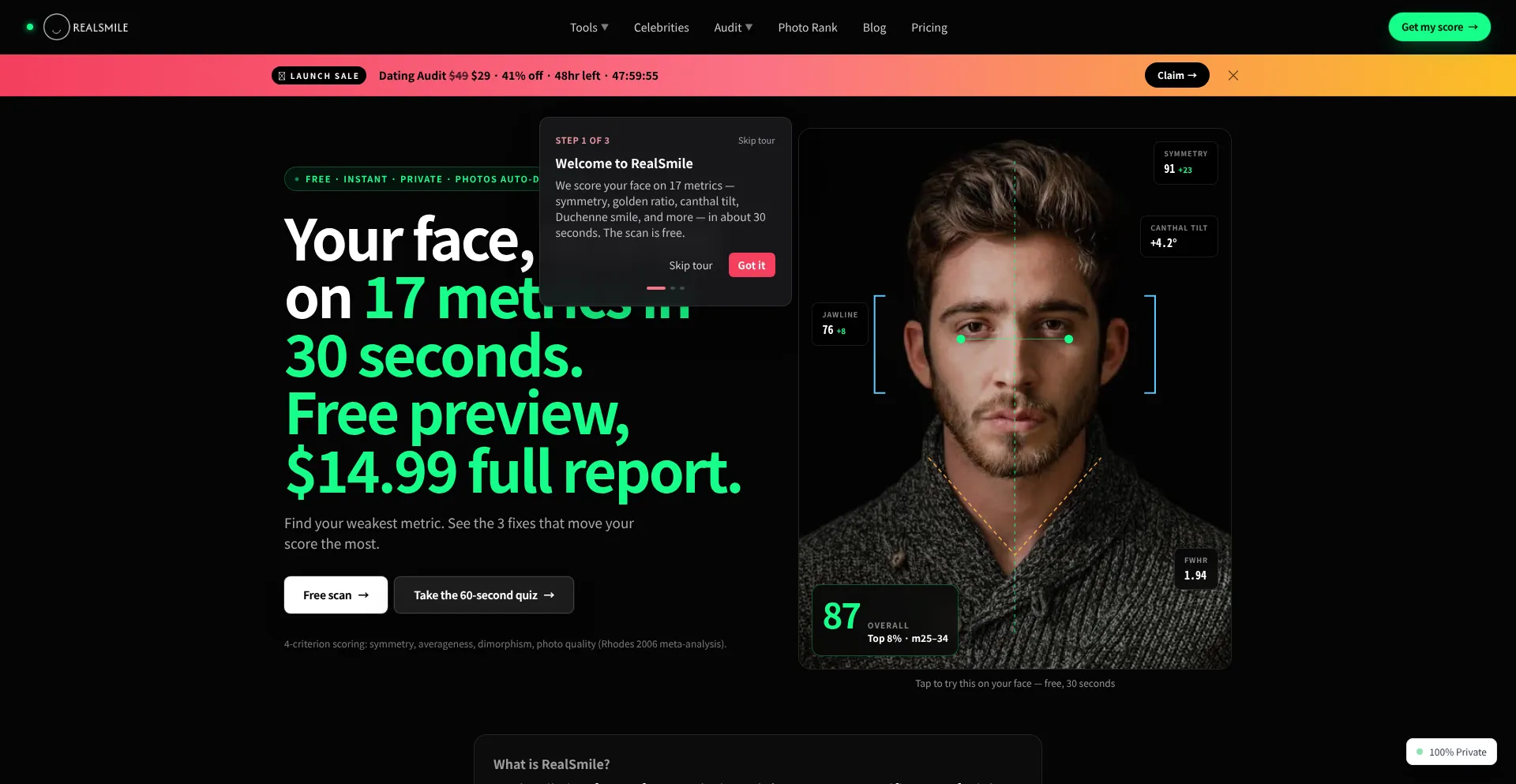Click the demo face photo

coord(1015,399)
